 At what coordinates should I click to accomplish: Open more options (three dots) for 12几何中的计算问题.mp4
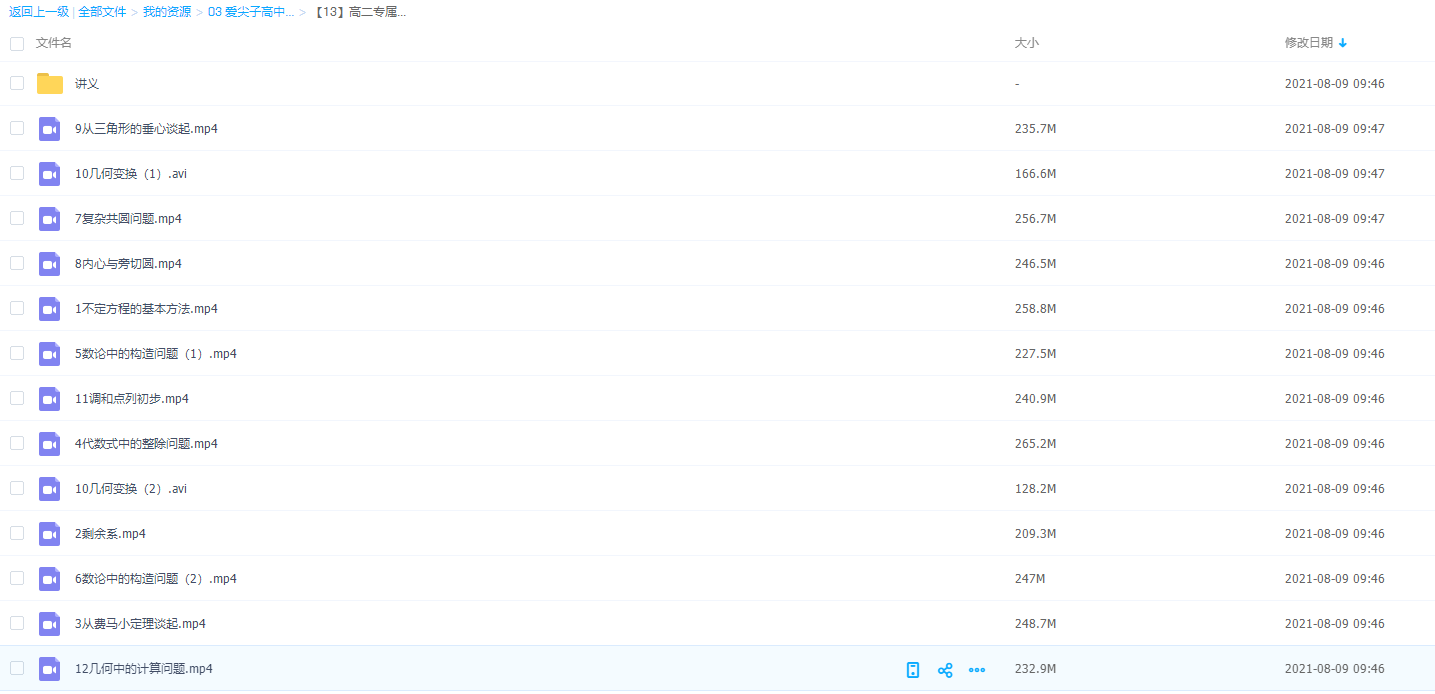[x=977, y=670]
